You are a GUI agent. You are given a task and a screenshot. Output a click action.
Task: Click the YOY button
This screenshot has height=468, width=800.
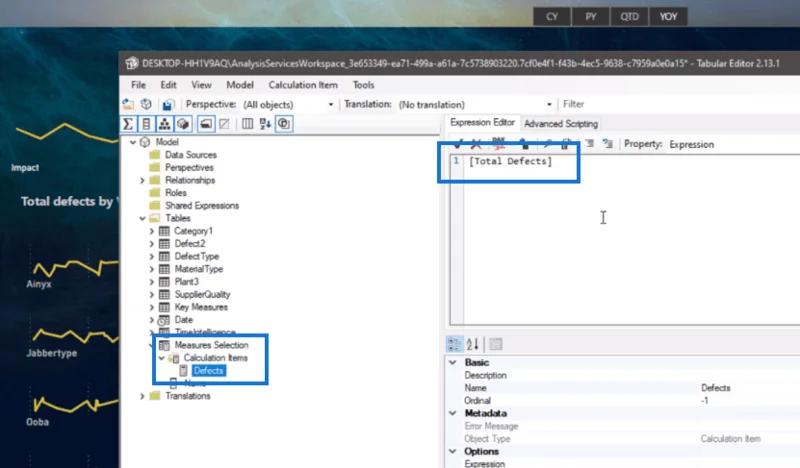point(668,17)
